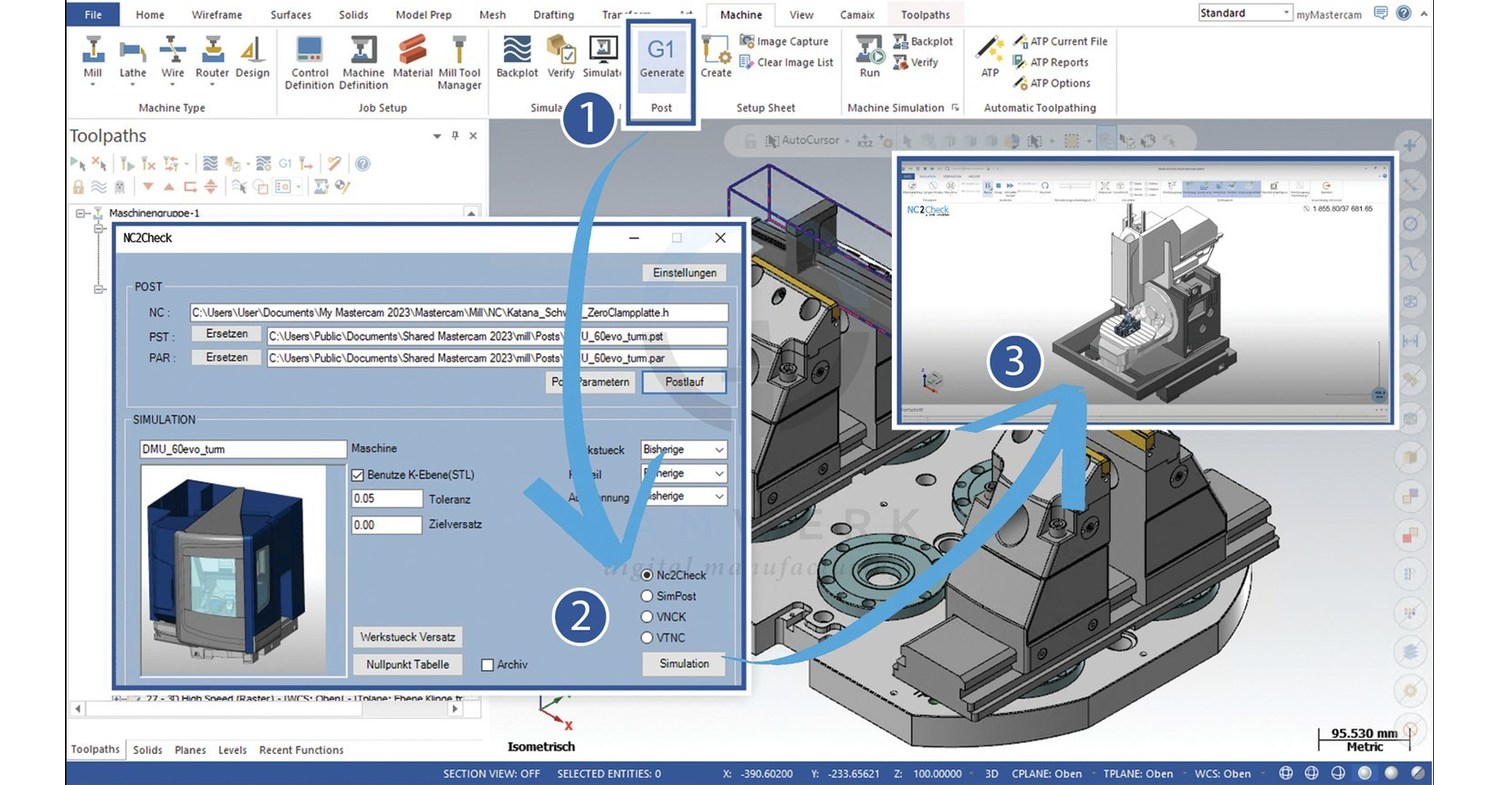Screen dimensions: 1499x785
Task: Run the machine simulation
Action: click(x=870, y=57)
